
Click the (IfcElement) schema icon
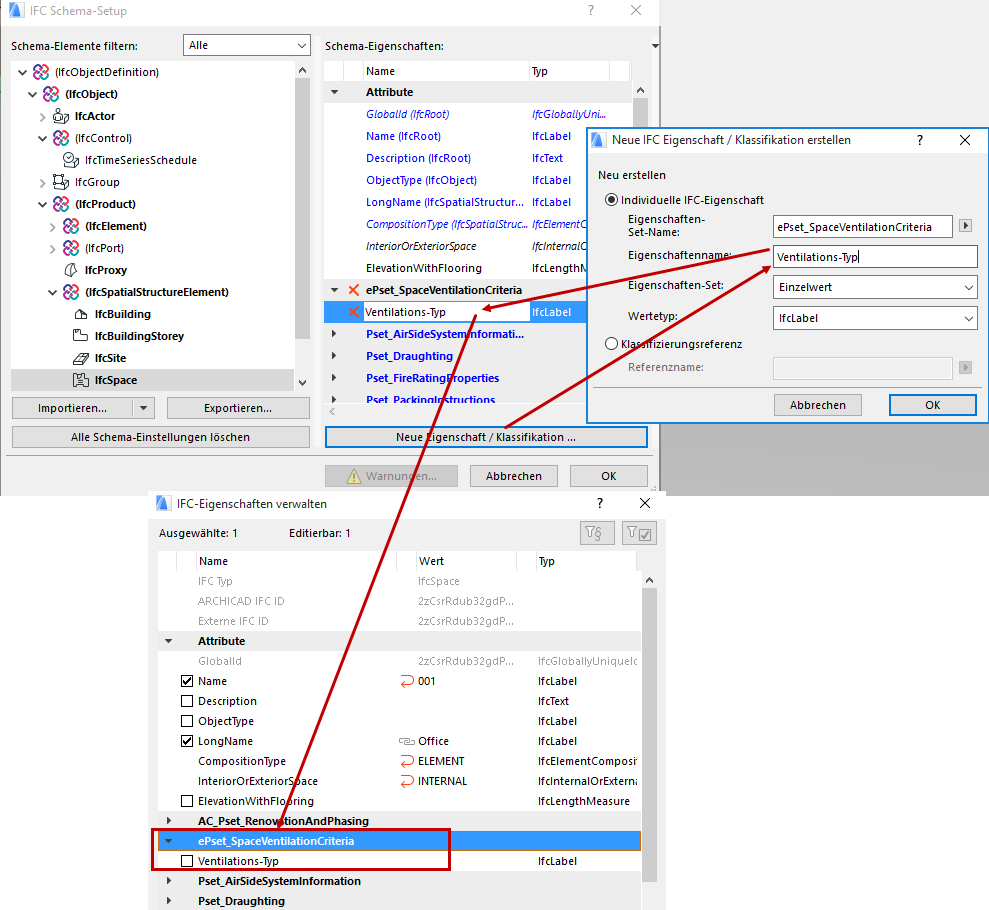[71, 226]
